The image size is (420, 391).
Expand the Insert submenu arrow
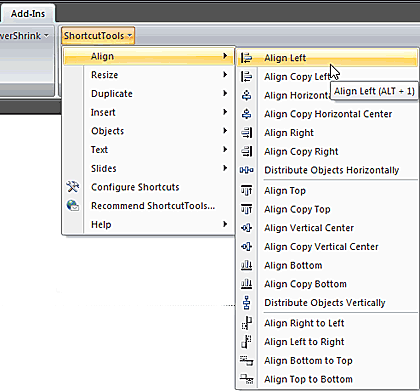(225, 112)
